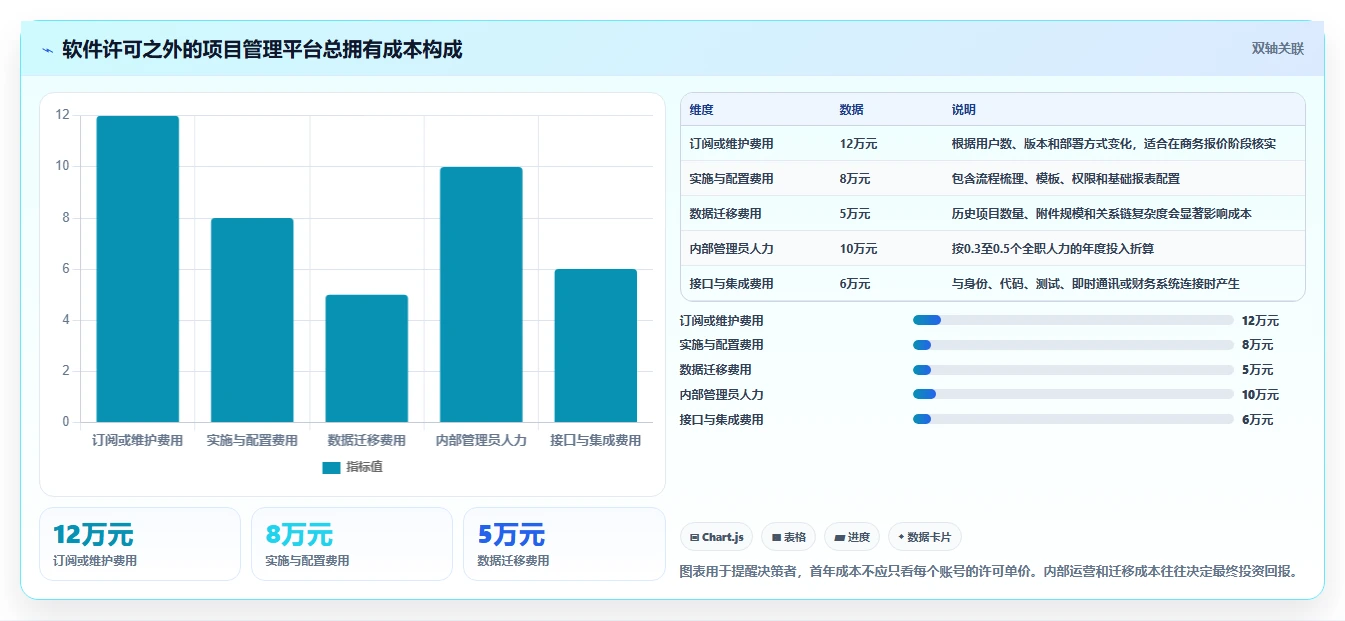Toggle the 指标值 legend swatch
This screenshot has height=621, width=1345.
click(x=331, y=467)
